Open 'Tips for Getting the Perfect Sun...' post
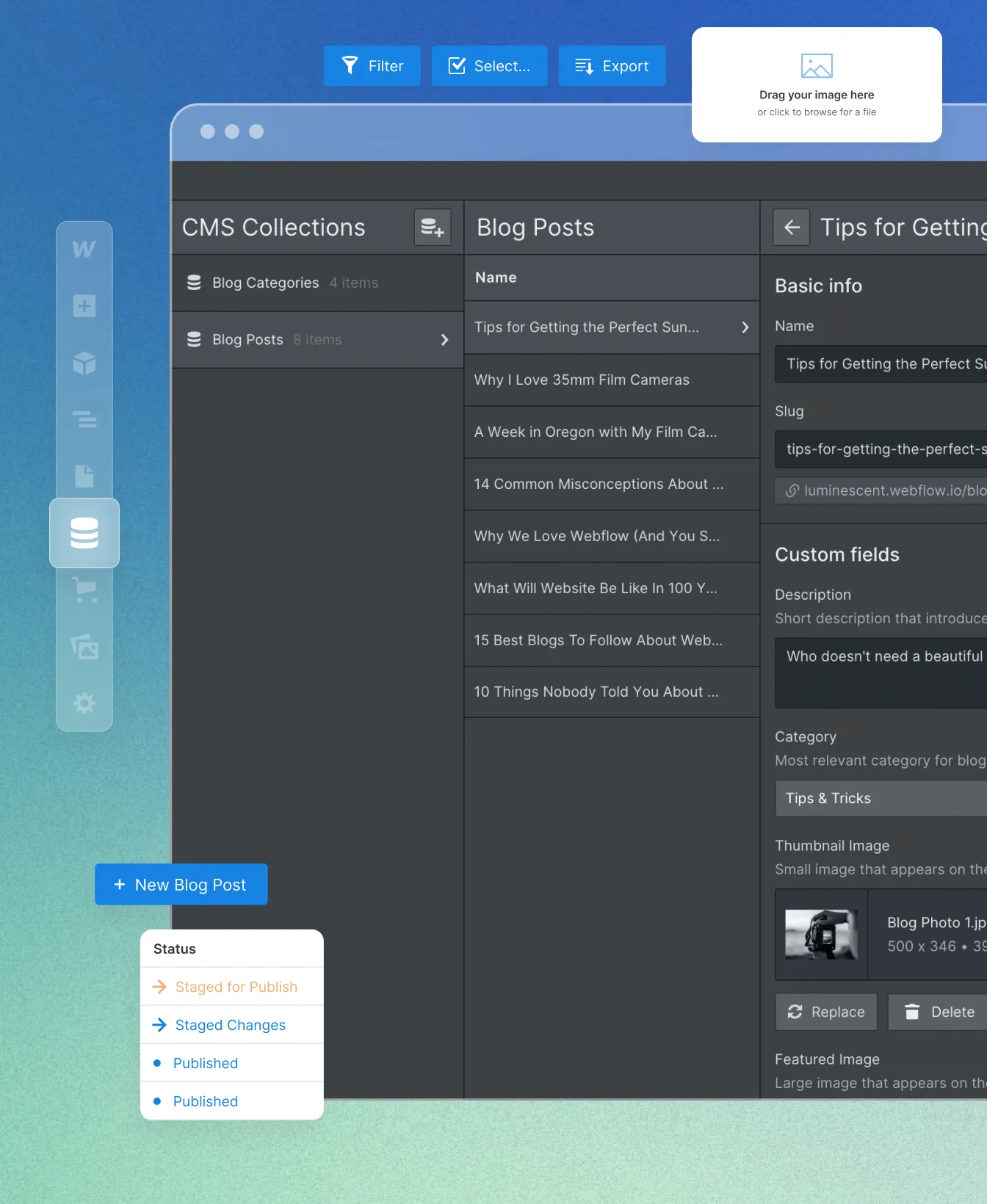The height and width of the screenshot is (1204, 987). pos(612,327)
